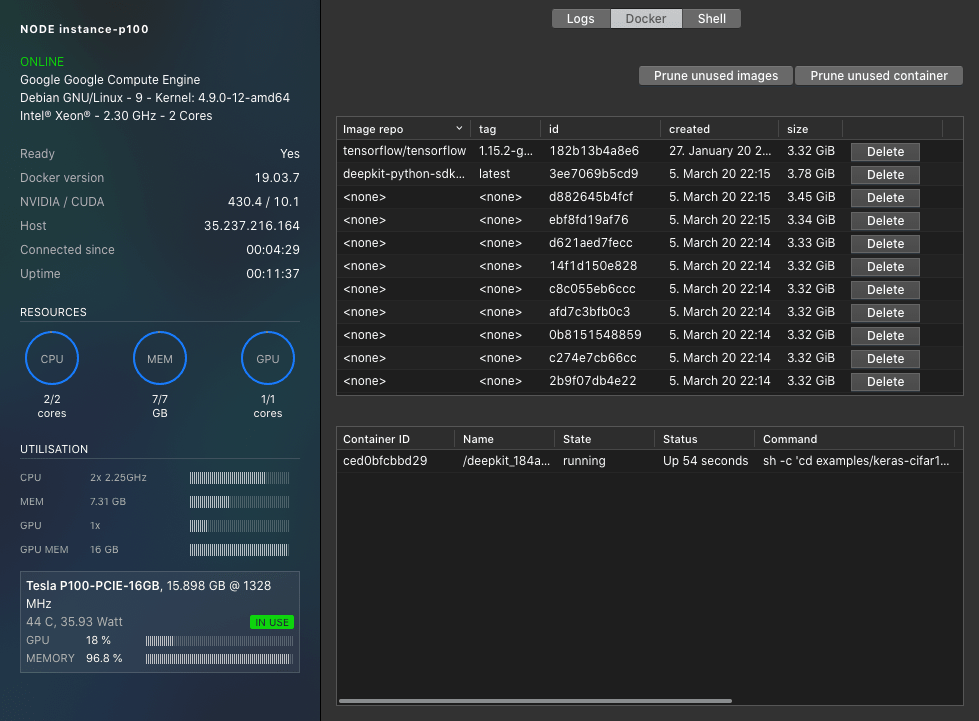Click Prune unused images button

pos(716,76)
